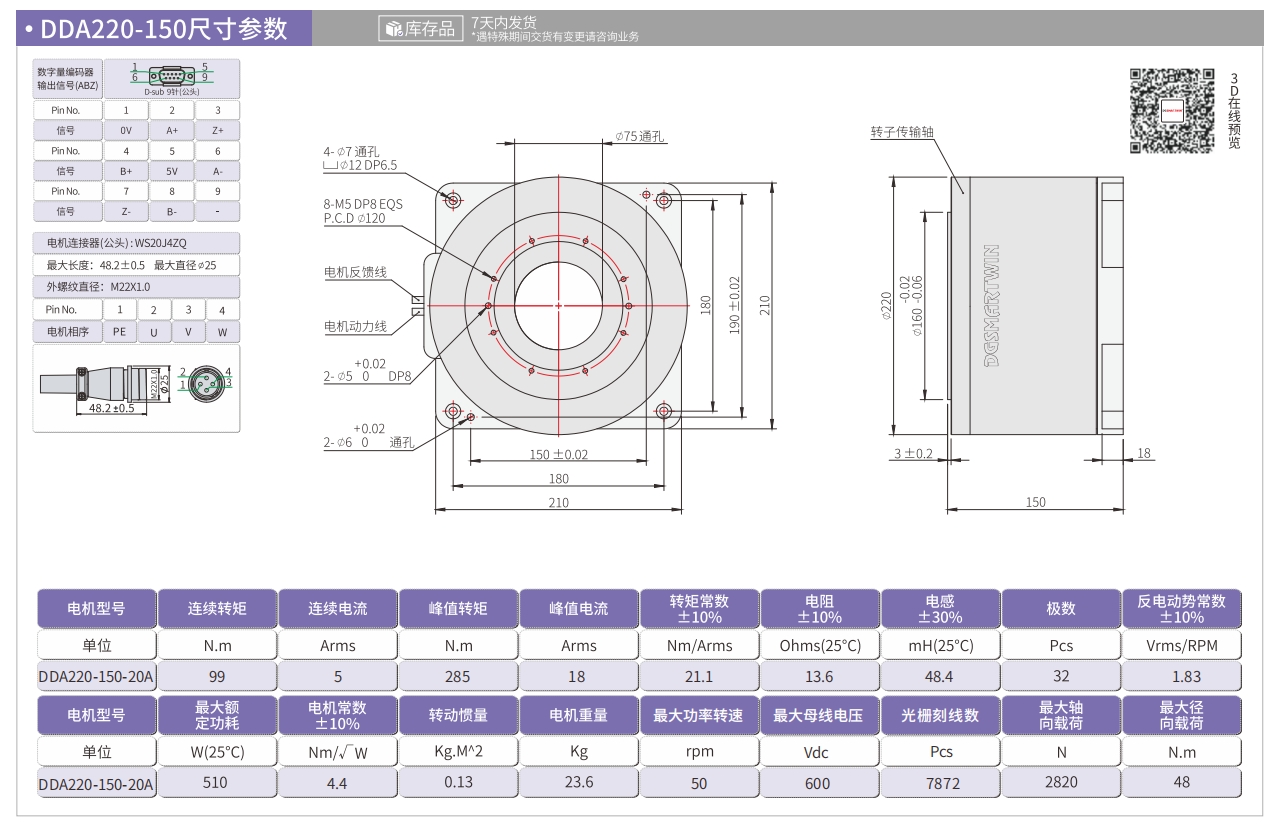The width and height of the screenshot is (1279, 832).
Task: Select the A+ signal cell
Action: [x=172, y=130]
